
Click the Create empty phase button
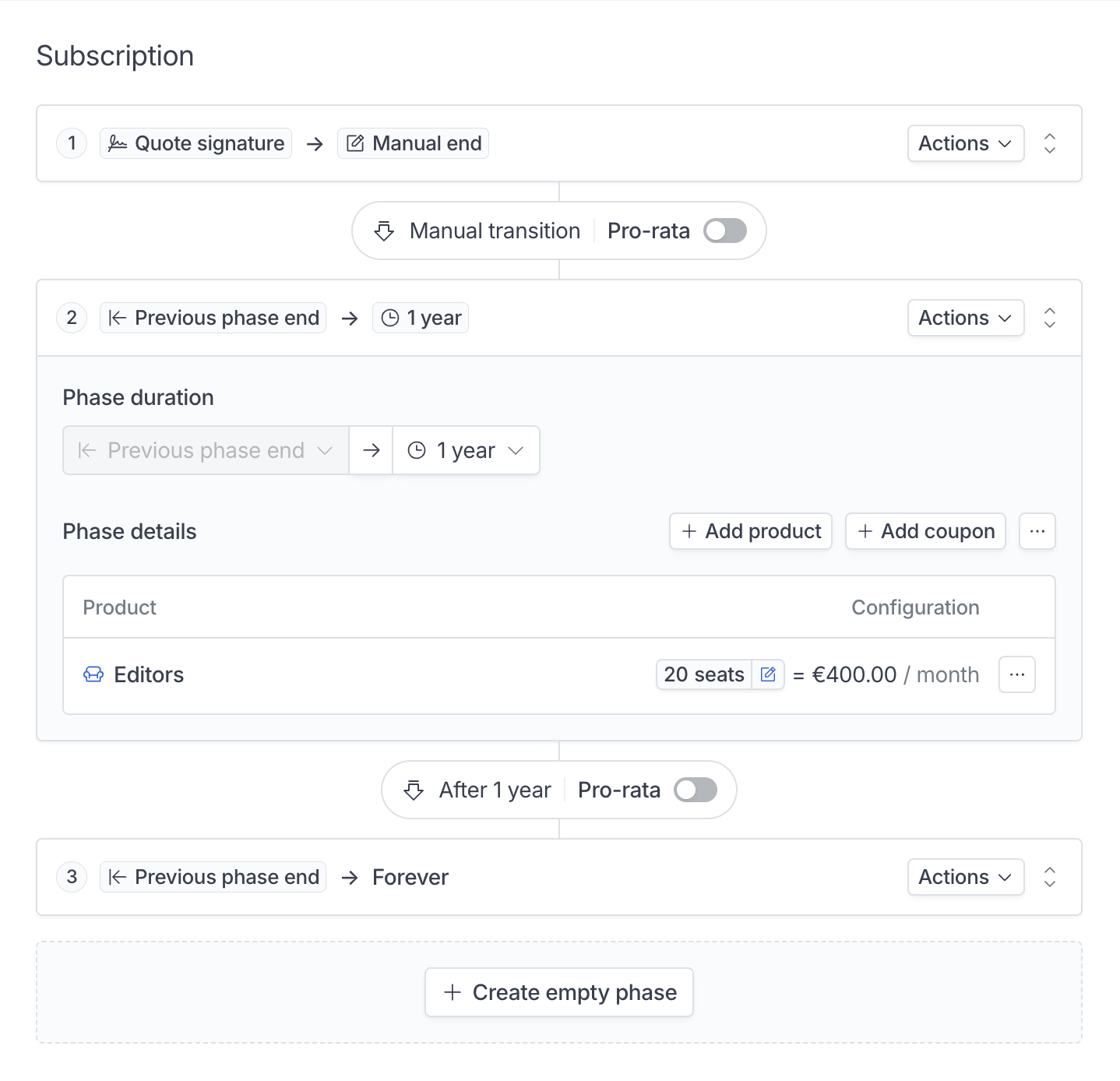click(x=559, y=992)
